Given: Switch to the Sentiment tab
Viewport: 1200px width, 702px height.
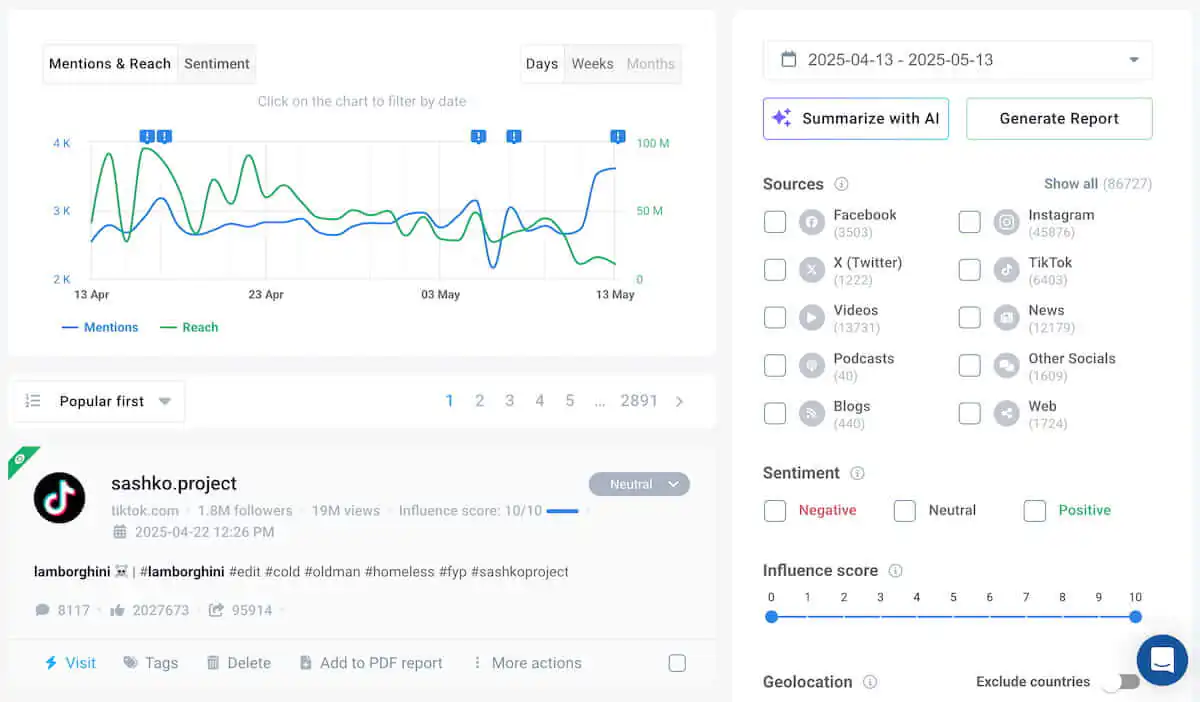Looking at the screenshot, I should click(x=217, y=63).
